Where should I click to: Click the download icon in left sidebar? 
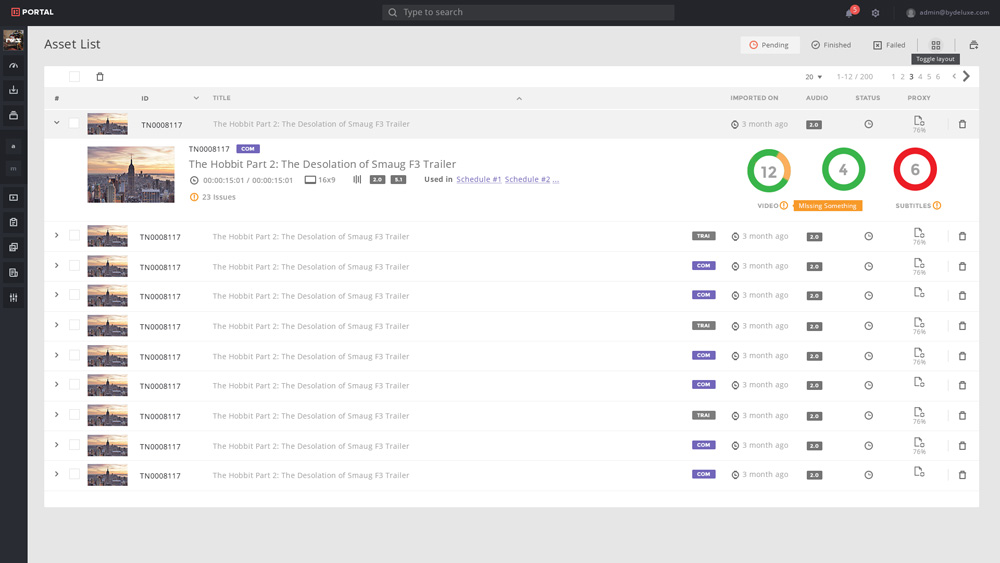[x=14, y=90]
